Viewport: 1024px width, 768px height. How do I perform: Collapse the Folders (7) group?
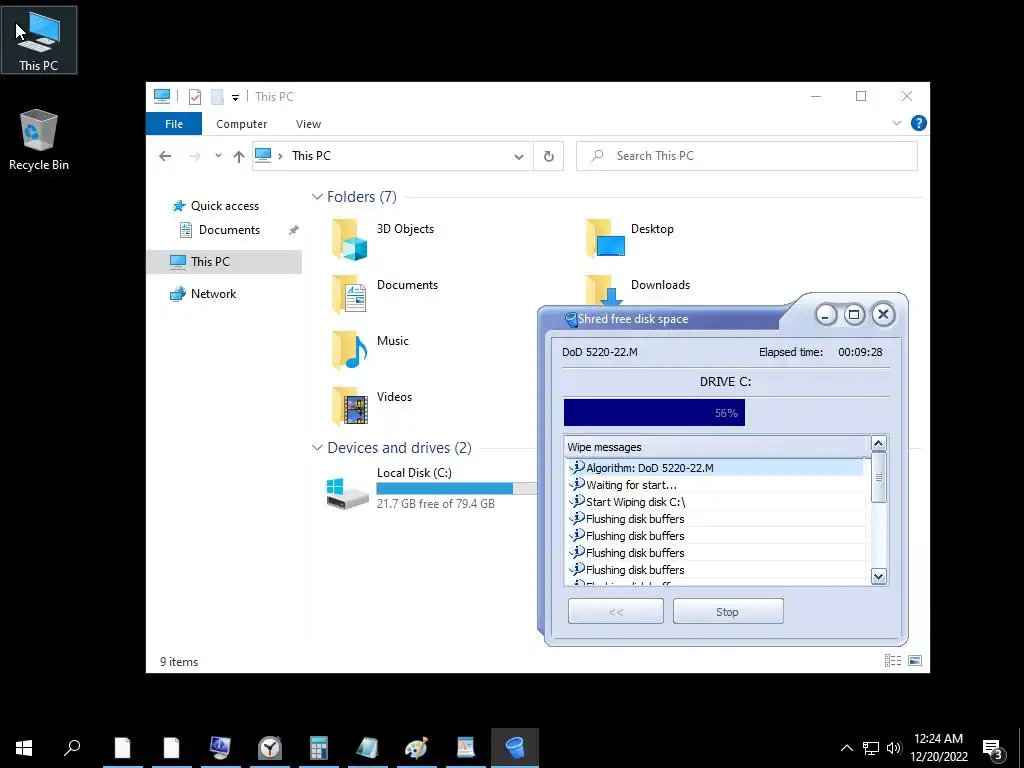(x=317, y=197)
